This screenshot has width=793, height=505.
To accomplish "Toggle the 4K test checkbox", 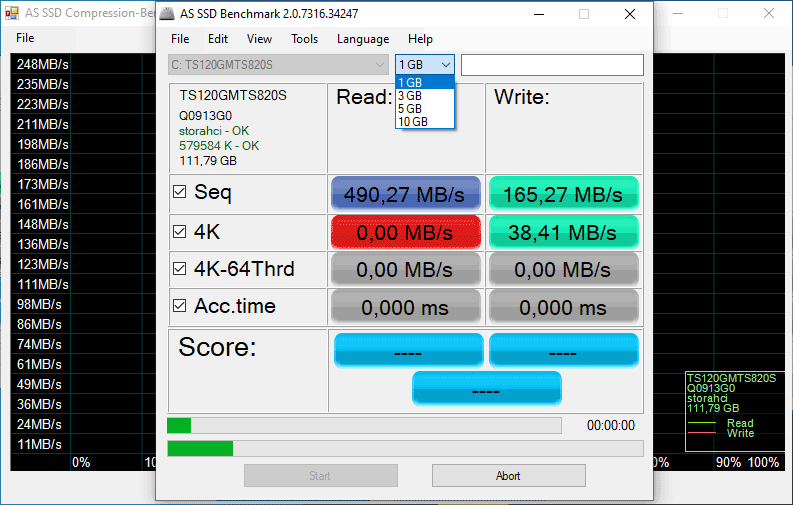I will tap(180, 231).
